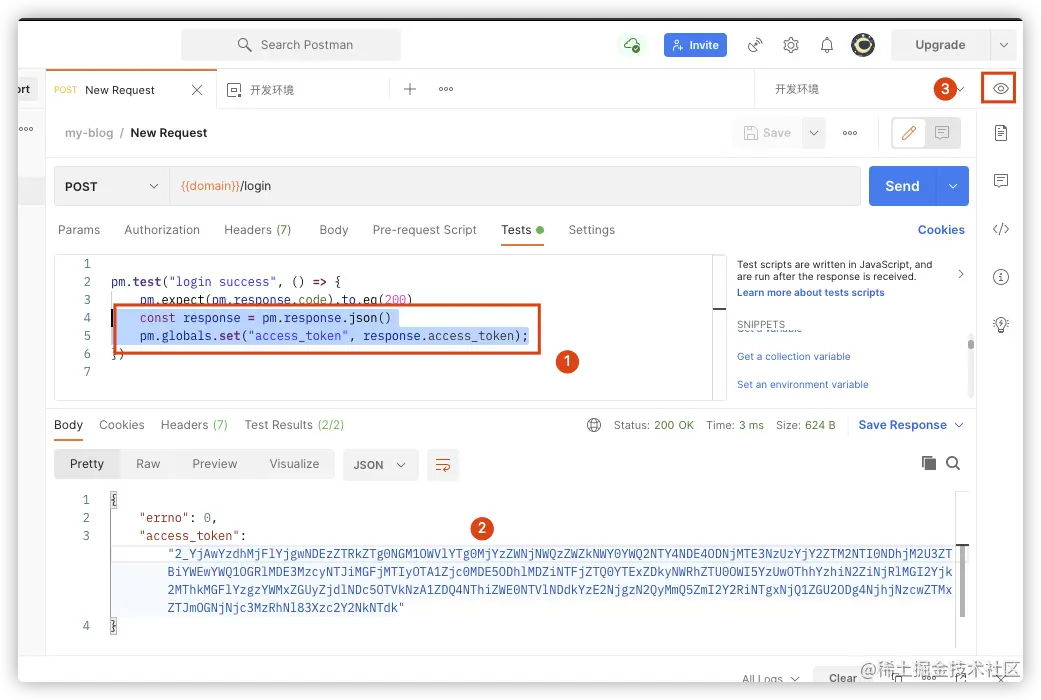Toggle line wrap icon

point(443,465)
